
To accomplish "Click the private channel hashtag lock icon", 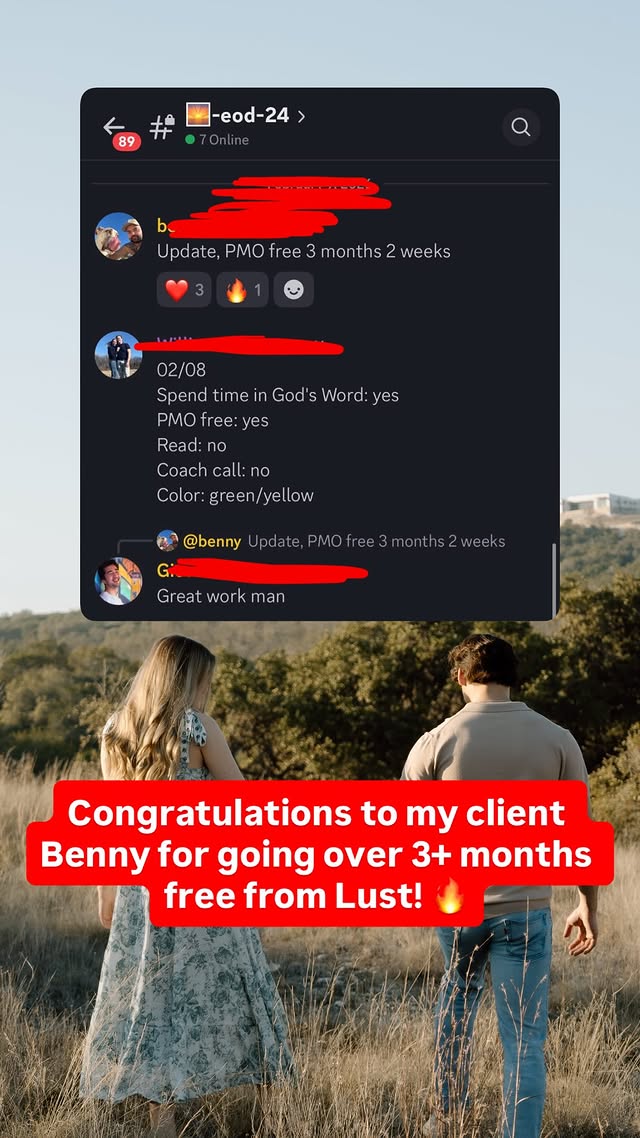I will tap(162, 127).
